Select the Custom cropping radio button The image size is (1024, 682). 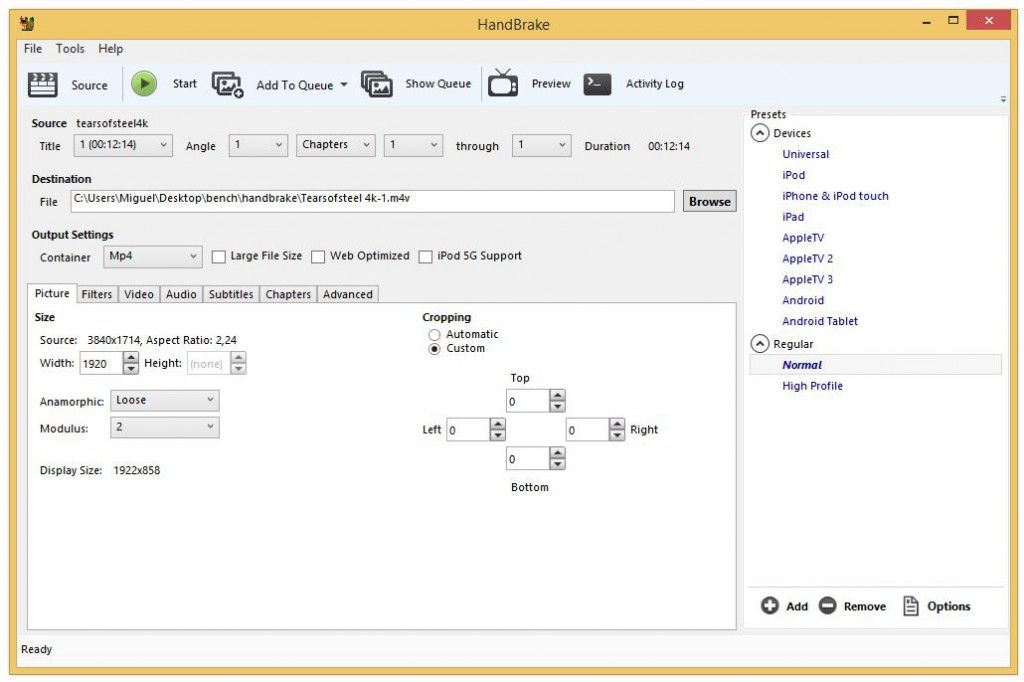click(434, 349)
